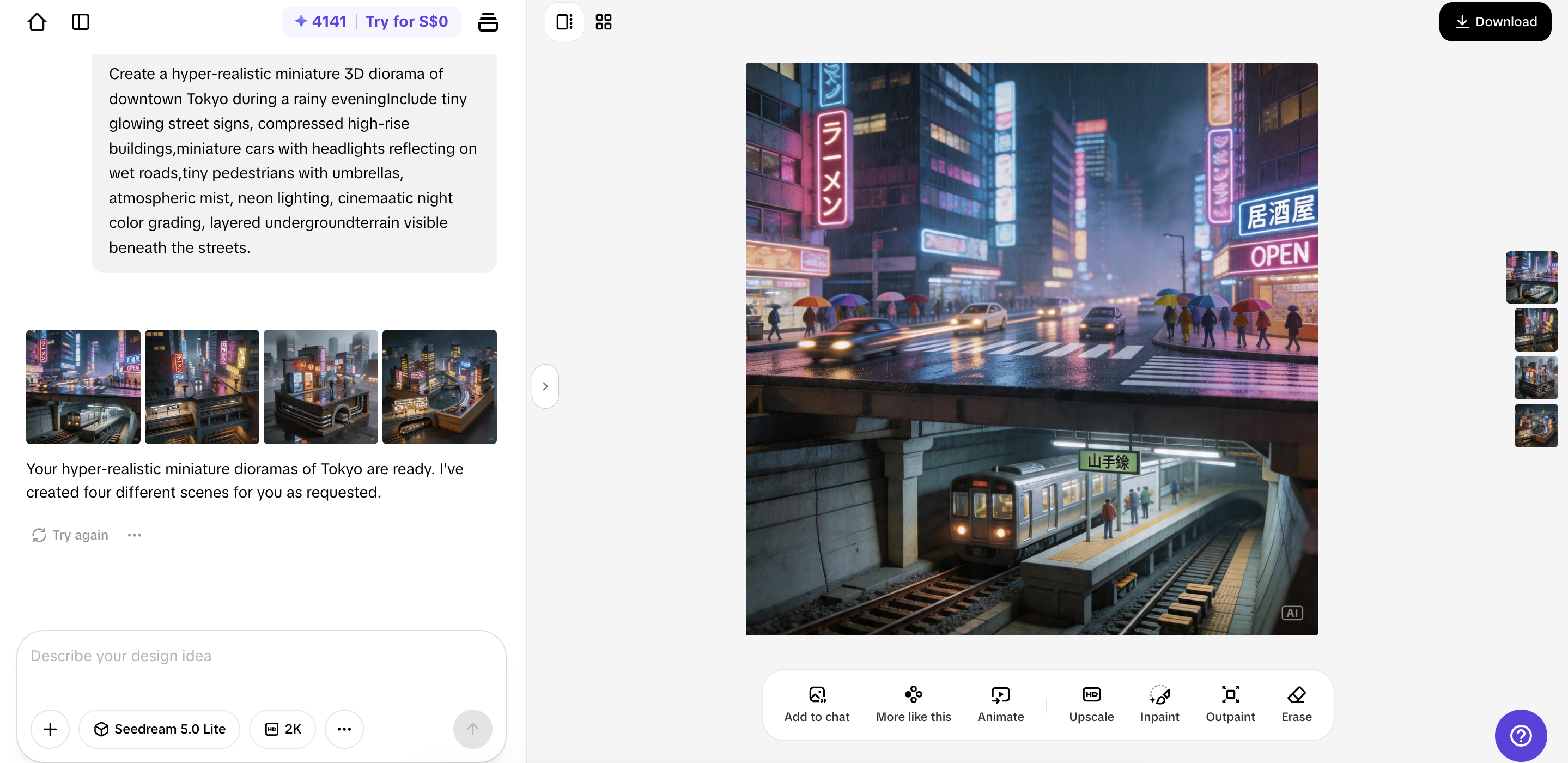This screenshot has width=1568, height=763.
Task: Generate more like this image
Action: [x=913, y=704]
